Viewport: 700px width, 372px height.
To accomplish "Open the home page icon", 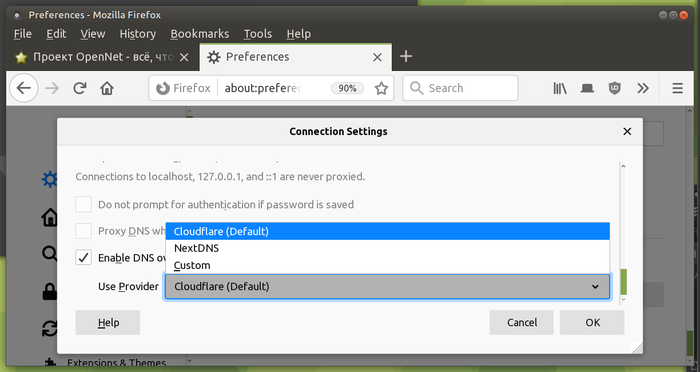I will point(107,88).
